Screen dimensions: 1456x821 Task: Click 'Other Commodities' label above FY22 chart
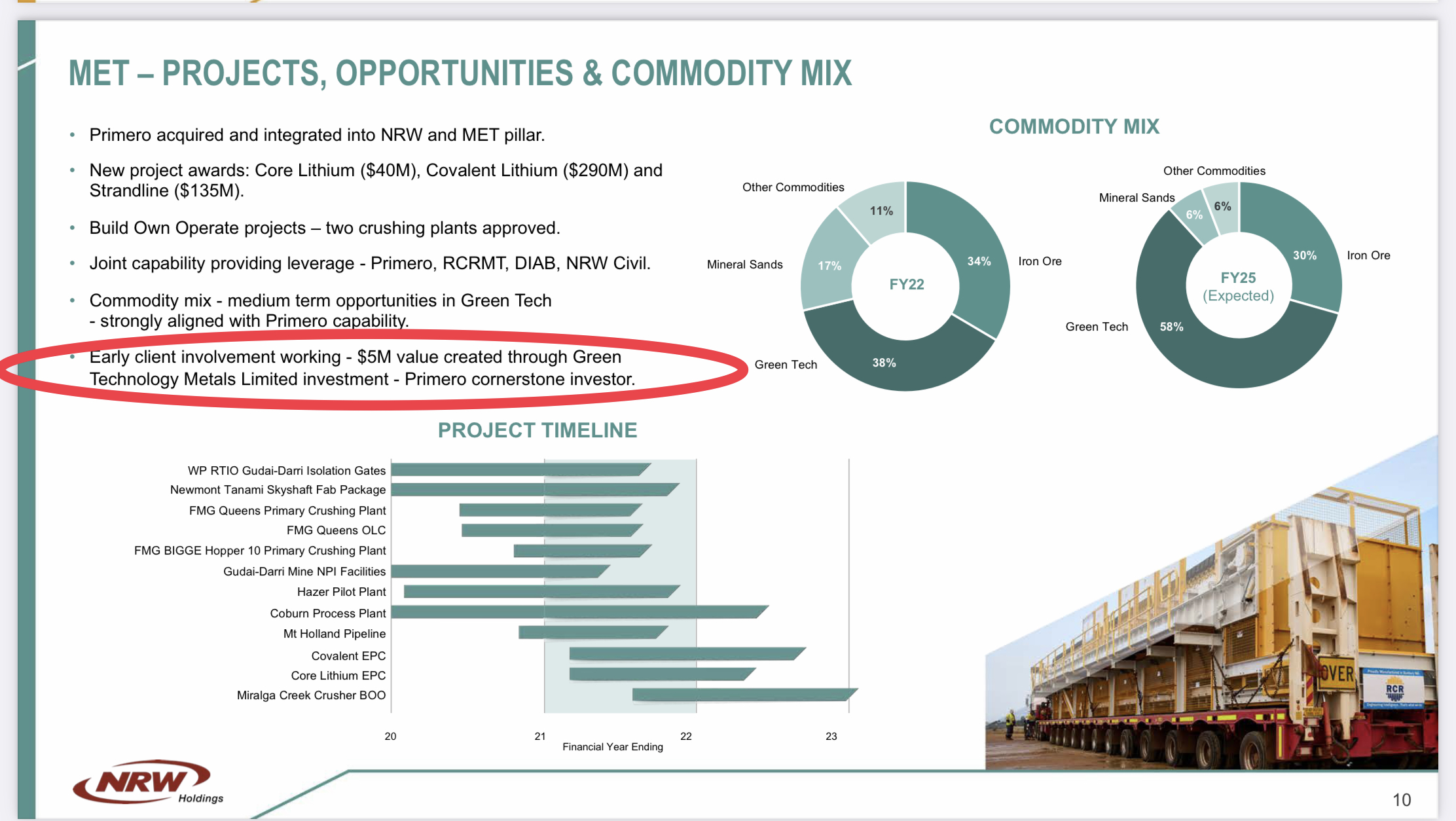pos(793,187)
